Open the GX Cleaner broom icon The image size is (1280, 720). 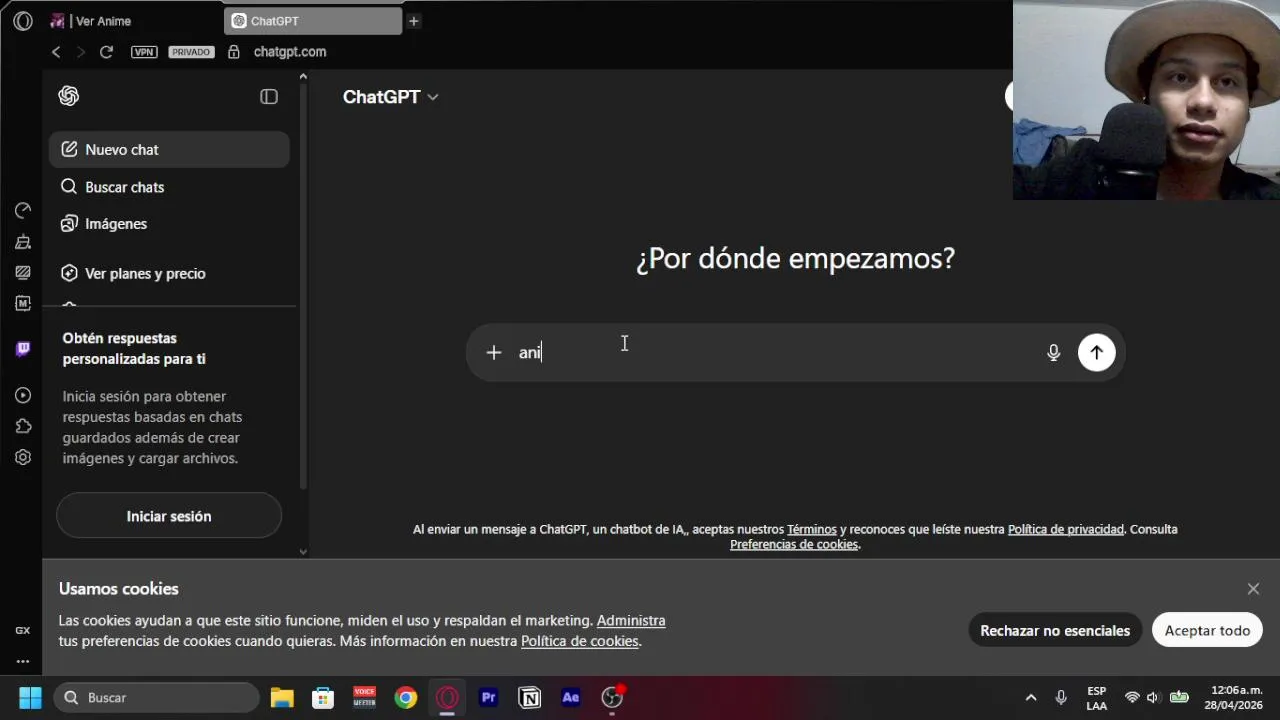click(23, 241)
